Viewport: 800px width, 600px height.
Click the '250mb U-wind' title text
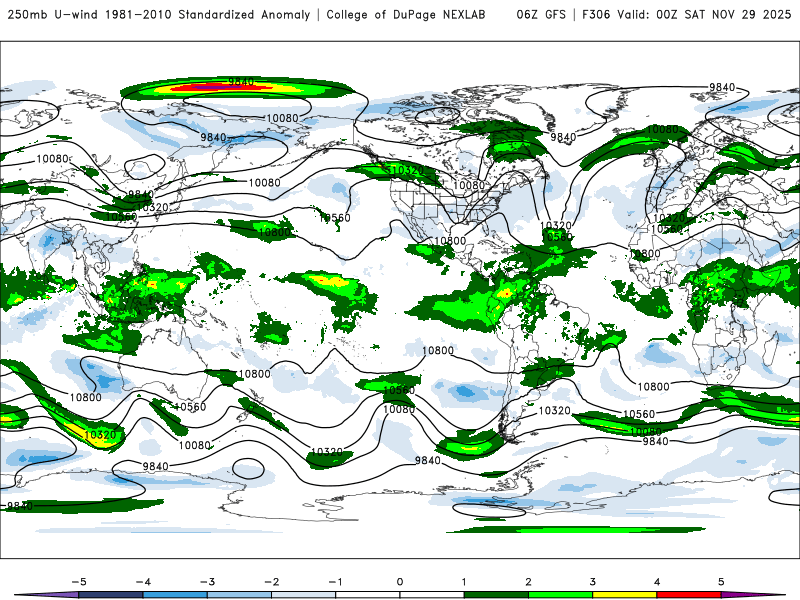tap(54, 14)
